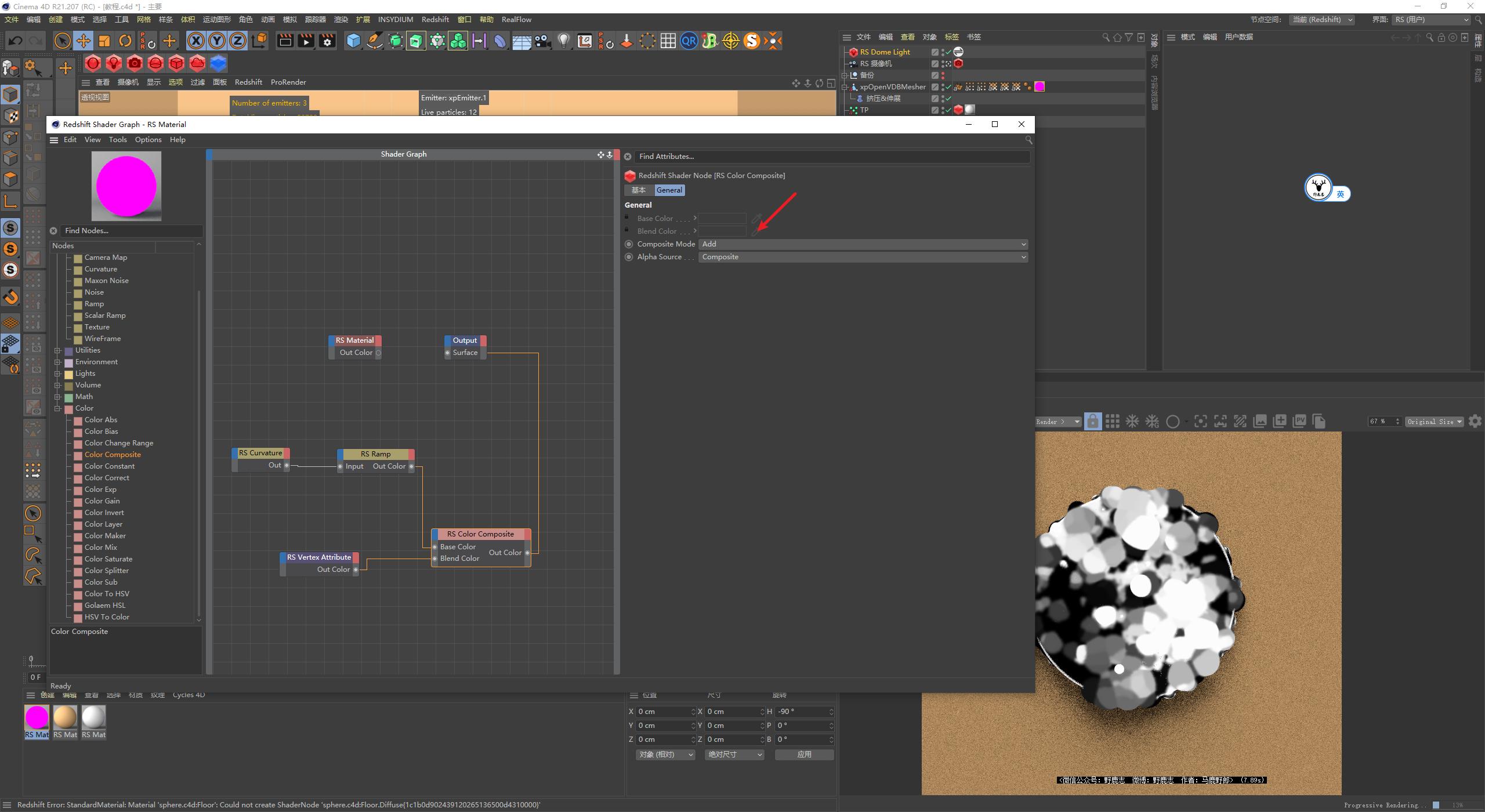
Task: Click the Redshift S toolbar icon
Action: tap(752, 41)
